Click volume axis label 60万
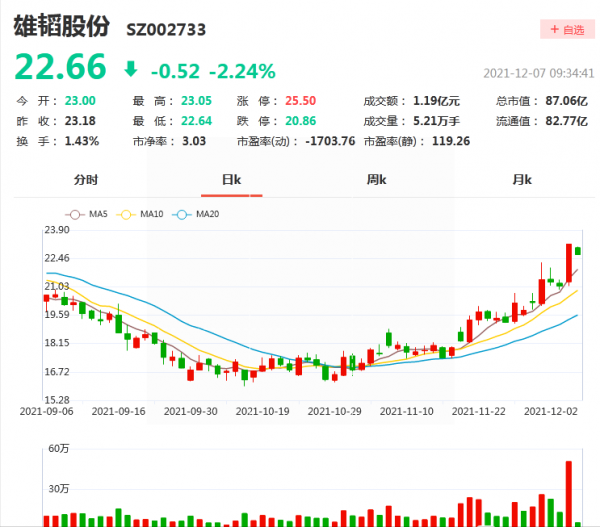This screenshot has height=527, width=600. [59, 449]
